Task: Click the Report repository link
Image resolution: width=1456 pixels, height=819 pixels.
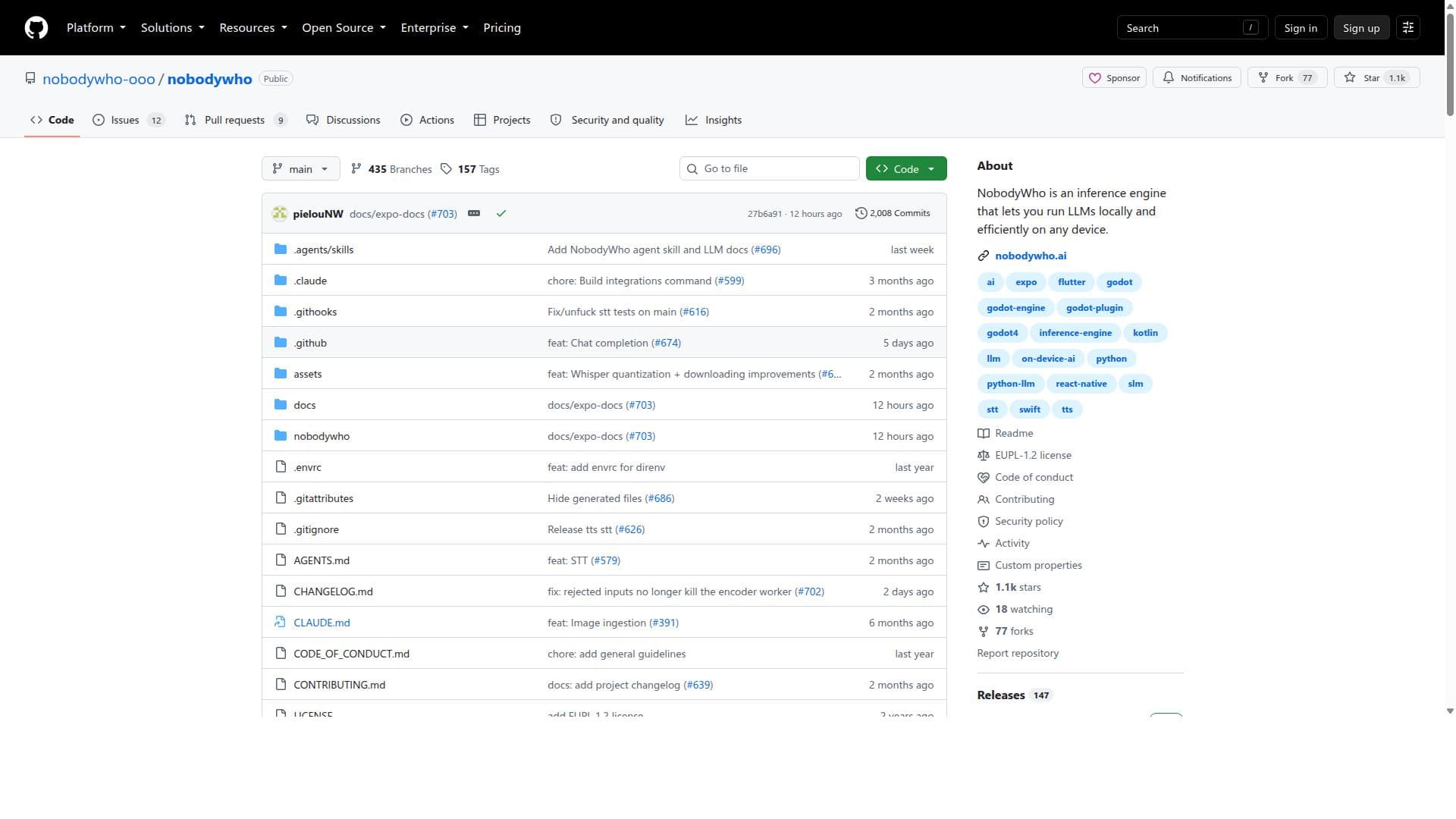Action: [x=1018, y=654]
